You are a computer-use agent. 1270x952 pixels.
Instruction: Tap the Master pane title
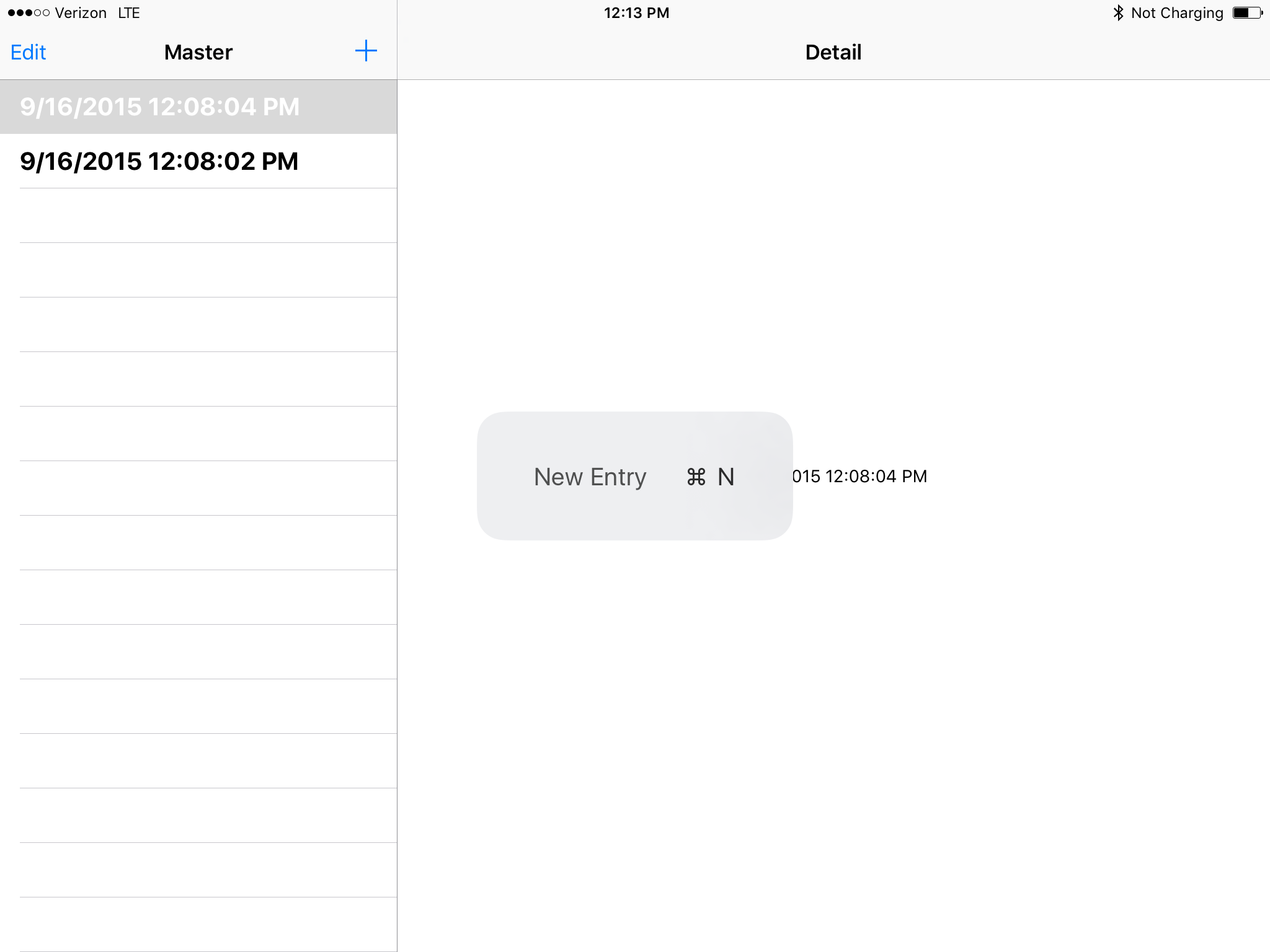click(x=198, y=52)
